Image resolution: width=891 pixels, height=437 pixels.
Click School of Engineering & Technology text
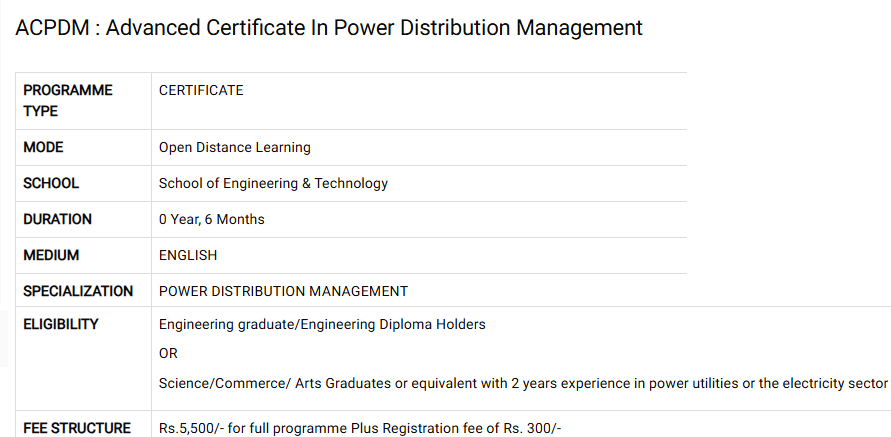273,183
